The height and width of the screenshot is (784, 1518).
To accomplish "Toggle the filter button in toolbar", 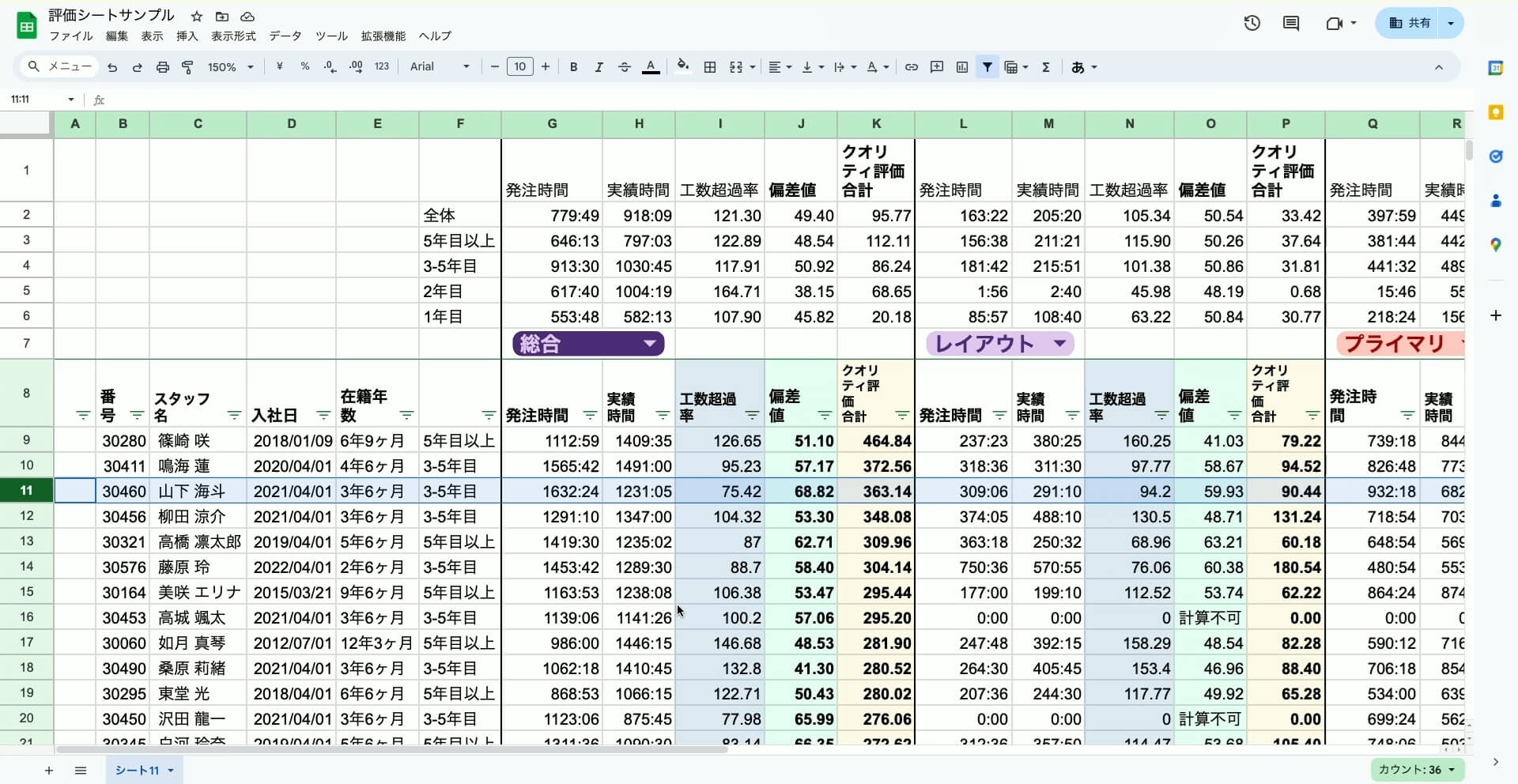I will pyautogui.click(x=987, y=67).
